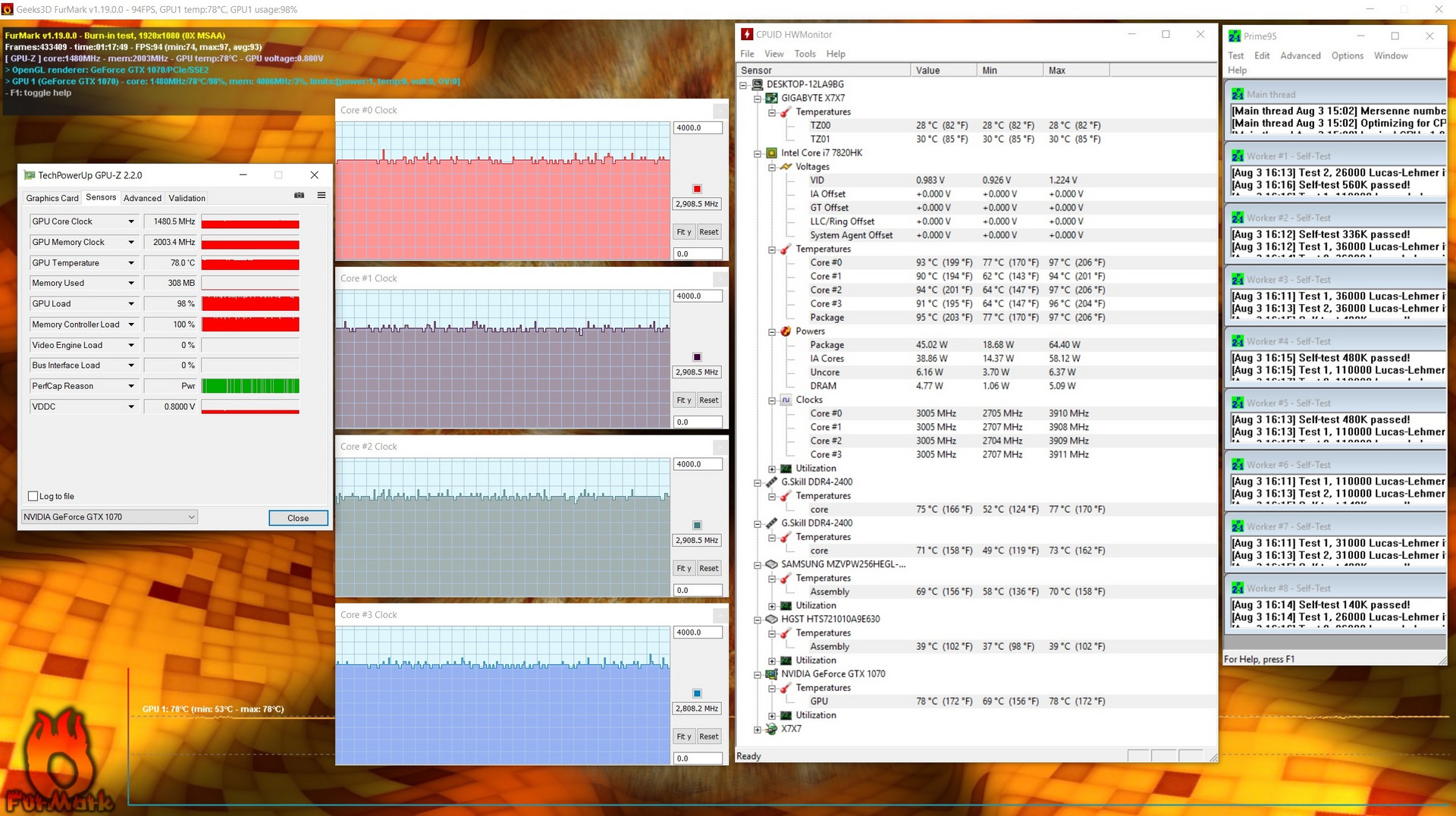
Task: Click Reset in the Core #0 Clock graph
Action: pyautogui.click(x=708, y=232)
